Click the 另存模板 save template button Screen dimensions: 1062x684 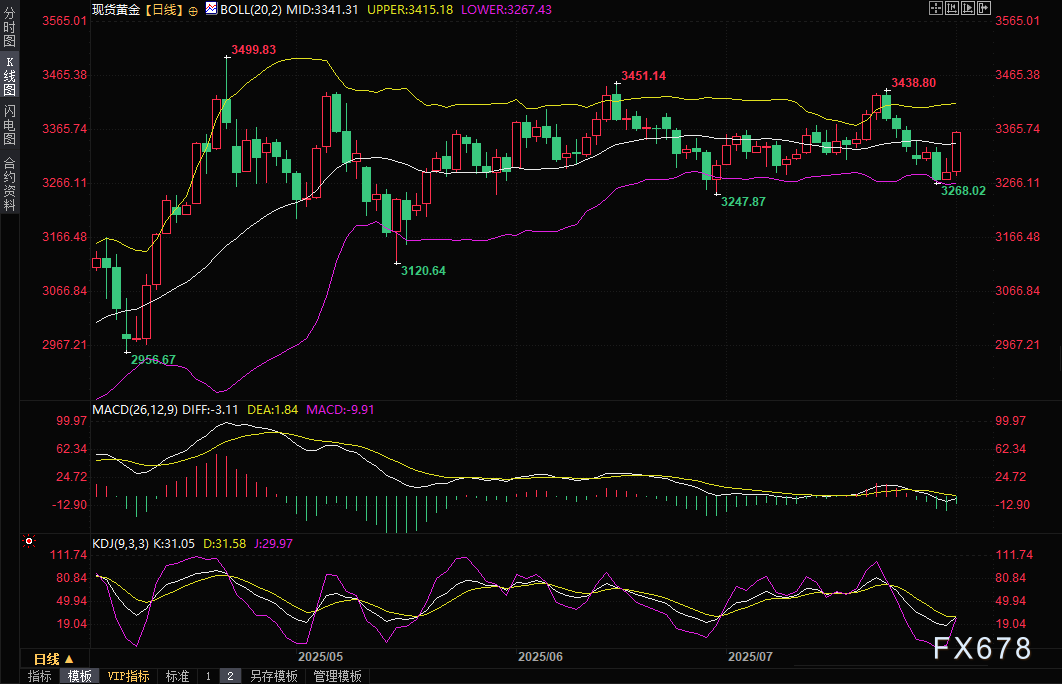(x=273, y=676)
